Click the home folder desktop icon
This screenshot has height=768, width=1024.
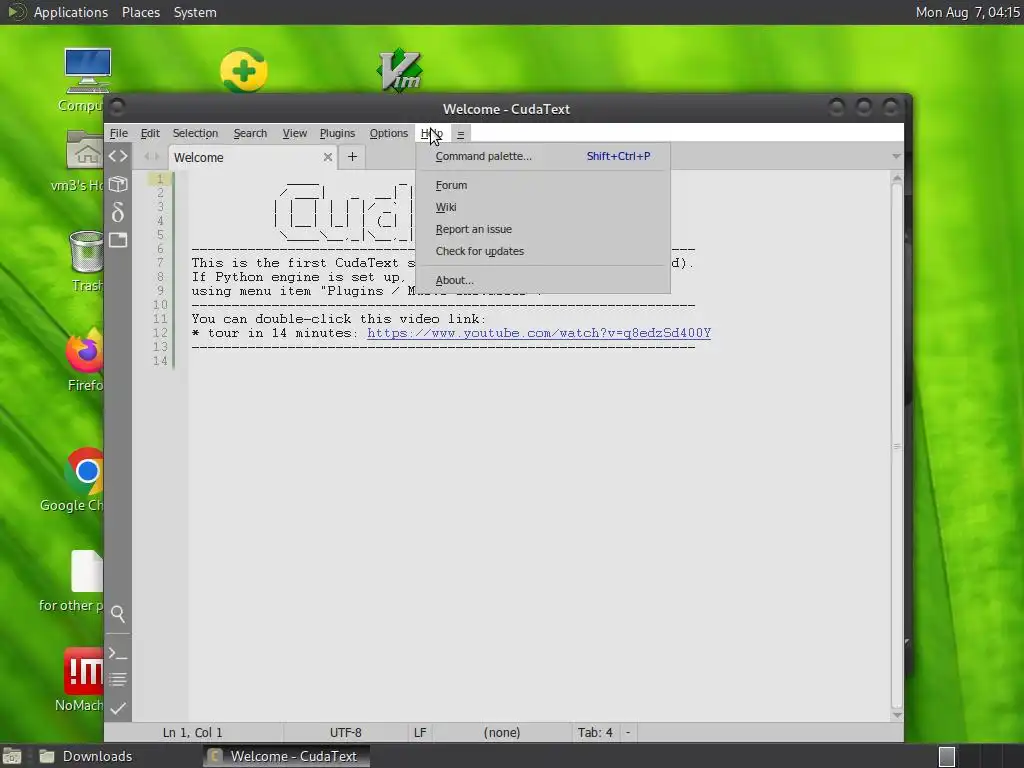pos(85,150)
